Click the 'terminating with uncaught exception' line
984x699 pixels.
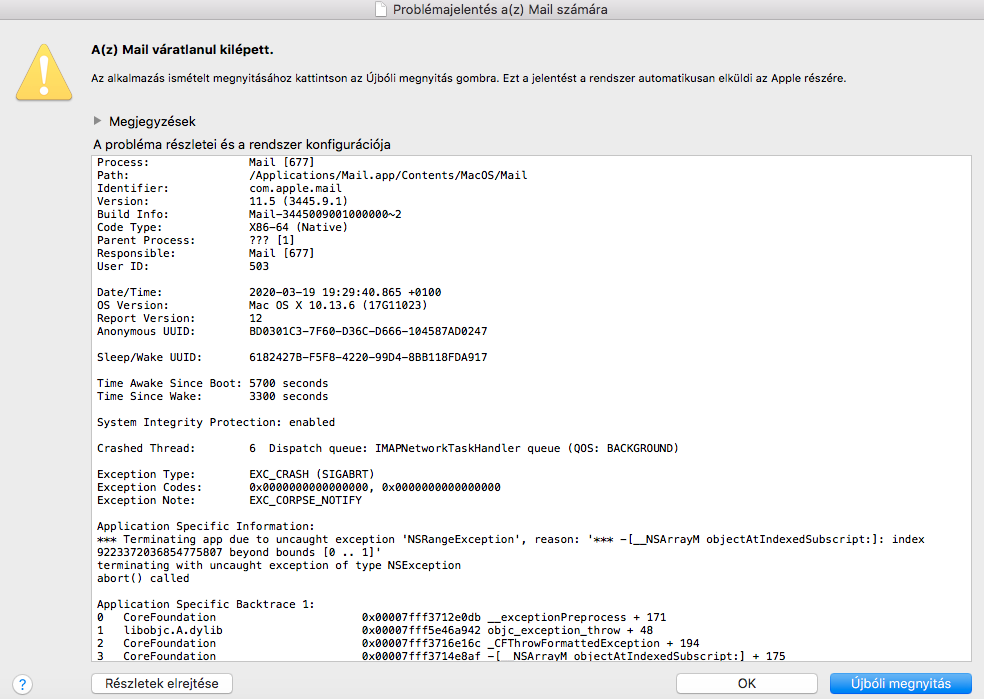[x=279, y=565]
